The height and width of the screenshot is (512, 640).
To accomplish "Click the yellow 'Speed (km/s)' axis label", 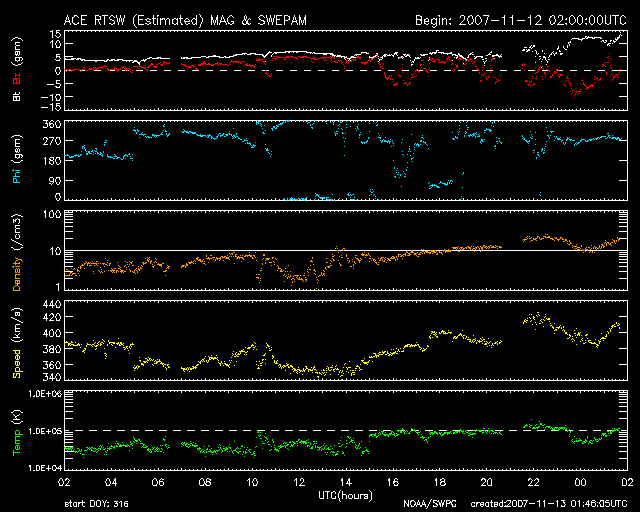I will click(17, 343).
